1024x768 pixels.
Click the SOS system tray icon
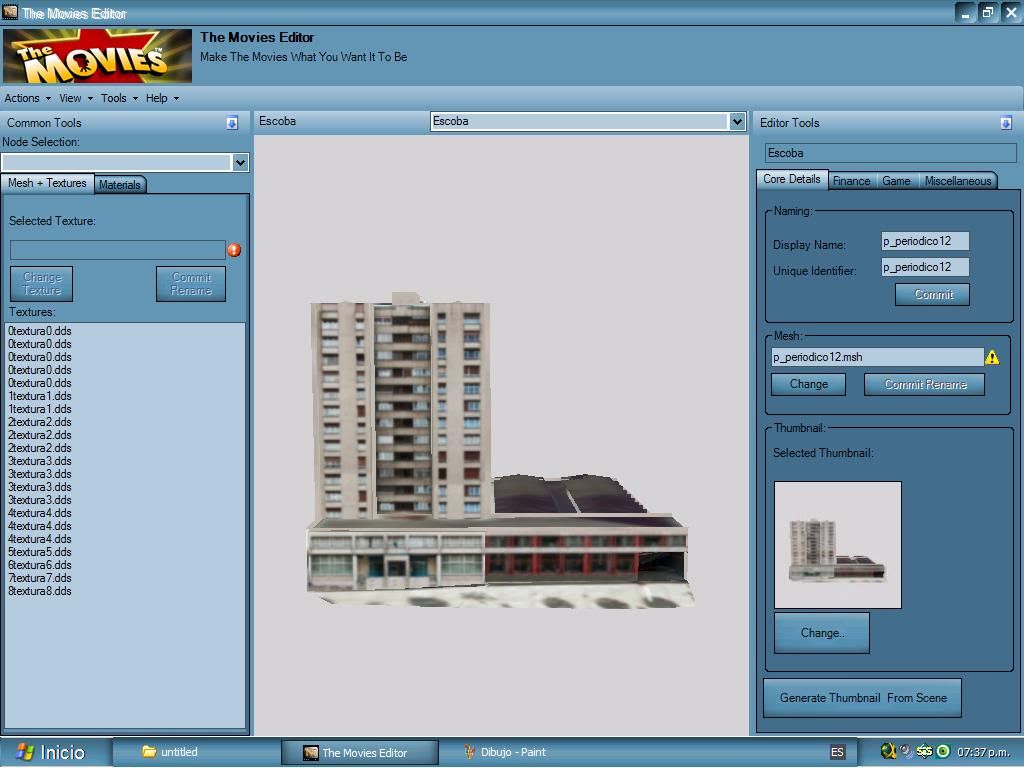[x=924, y=752]
